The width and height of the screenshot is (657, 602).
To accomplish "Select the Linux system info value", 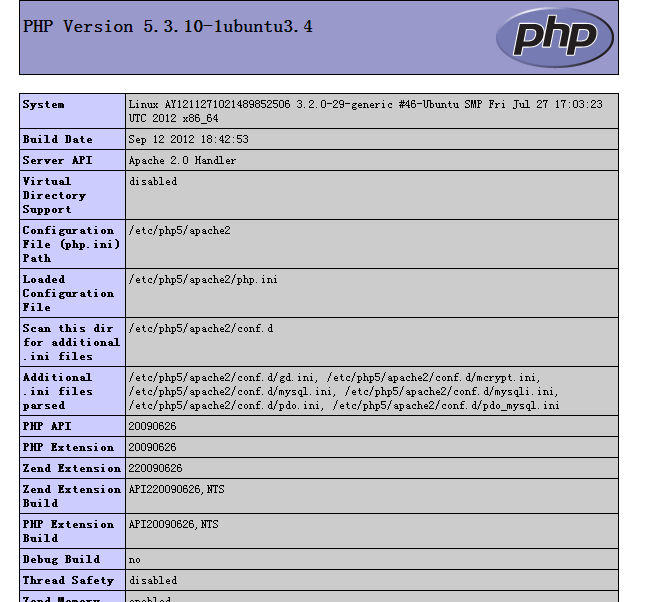I will pos(365,111).
